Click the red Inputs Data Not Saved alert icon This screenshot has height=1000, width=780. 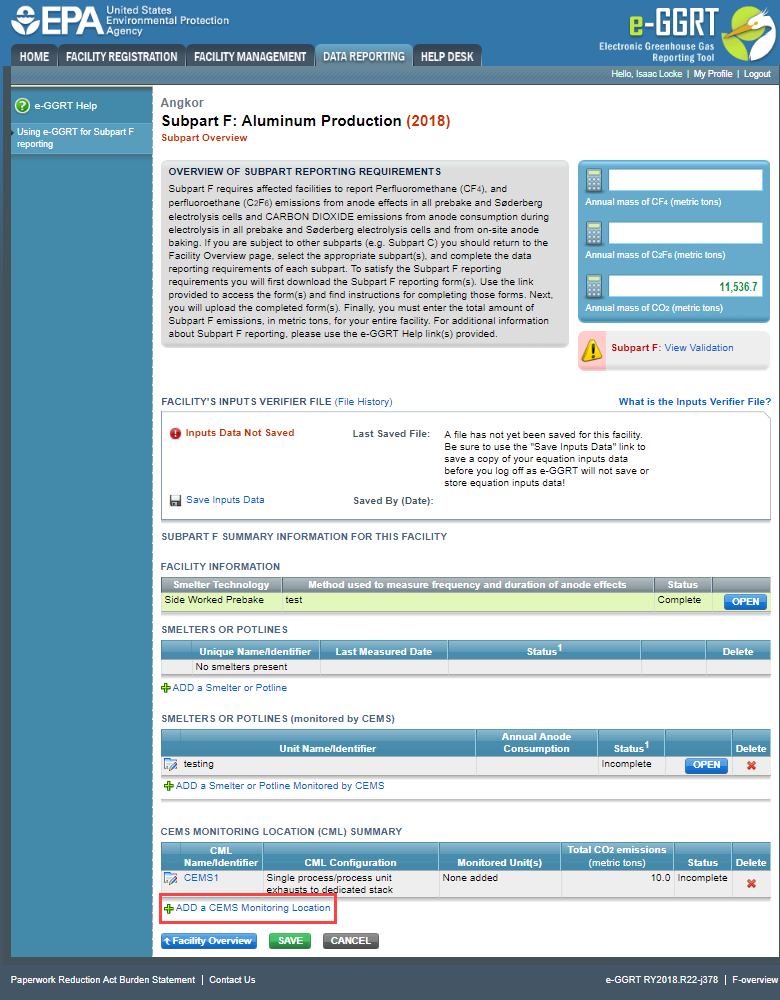175,433
